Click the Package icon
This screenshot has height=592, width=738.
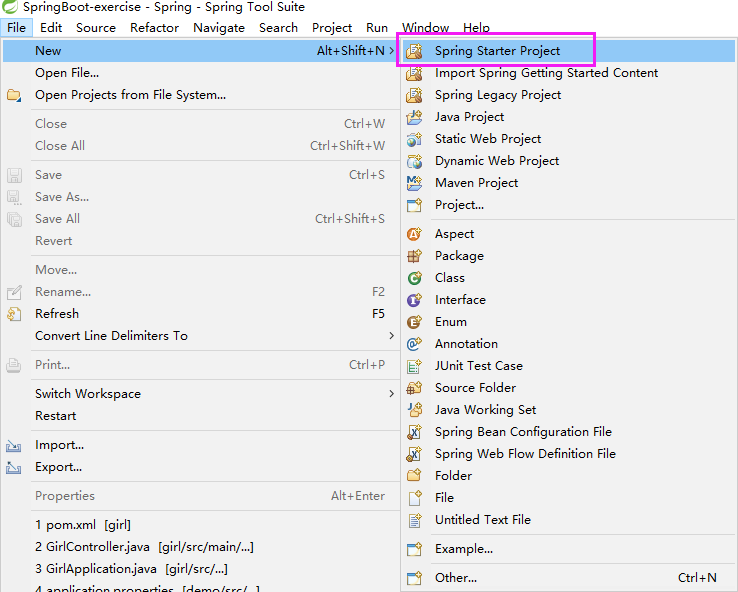click(x=414, y=256)
